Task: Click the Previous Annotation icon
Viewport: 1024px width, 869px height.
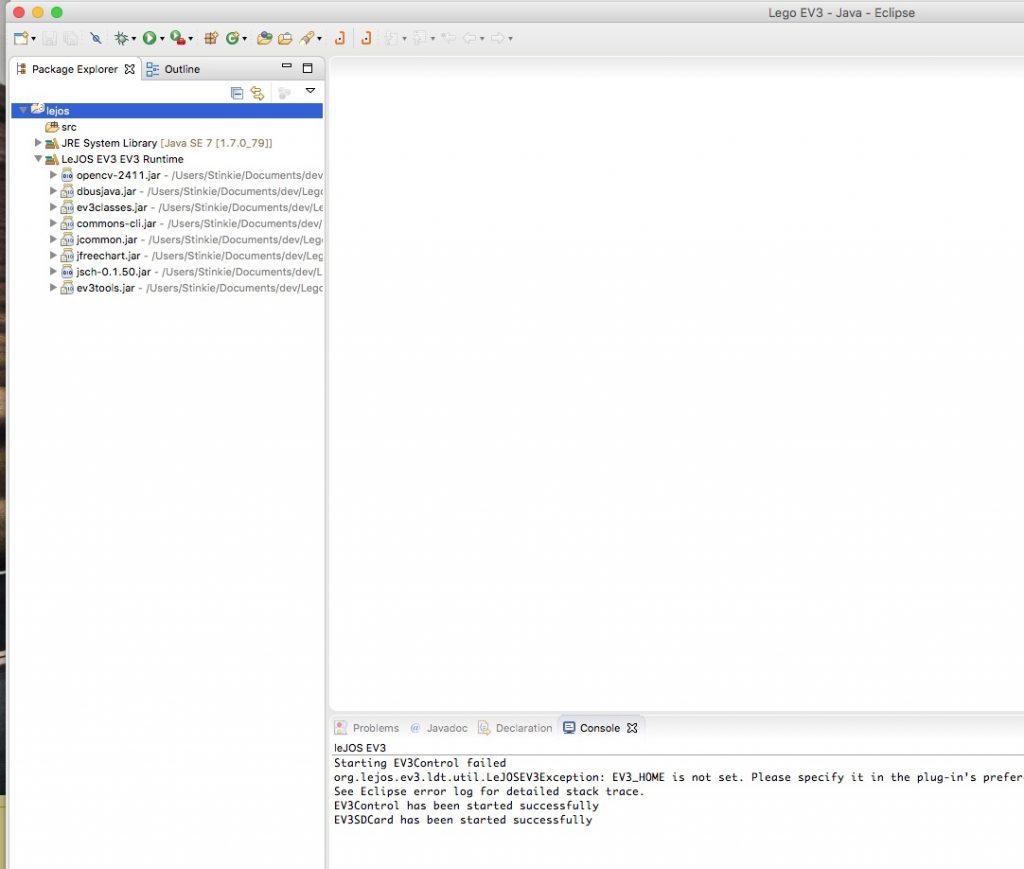Action: tap(419, 39)
